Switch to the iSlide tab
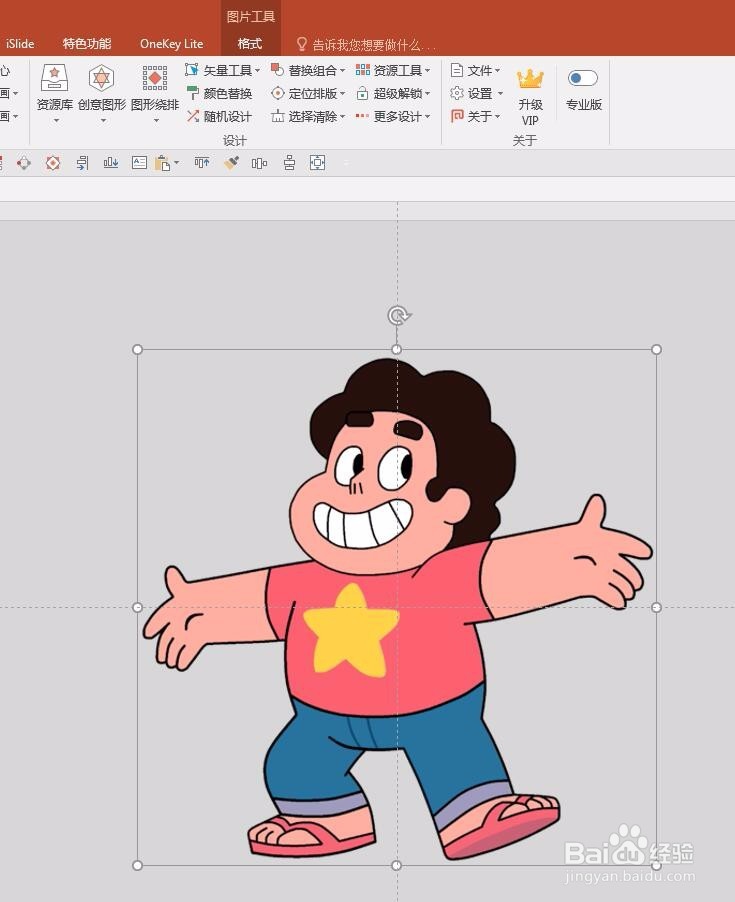 [x=20, y=44]
